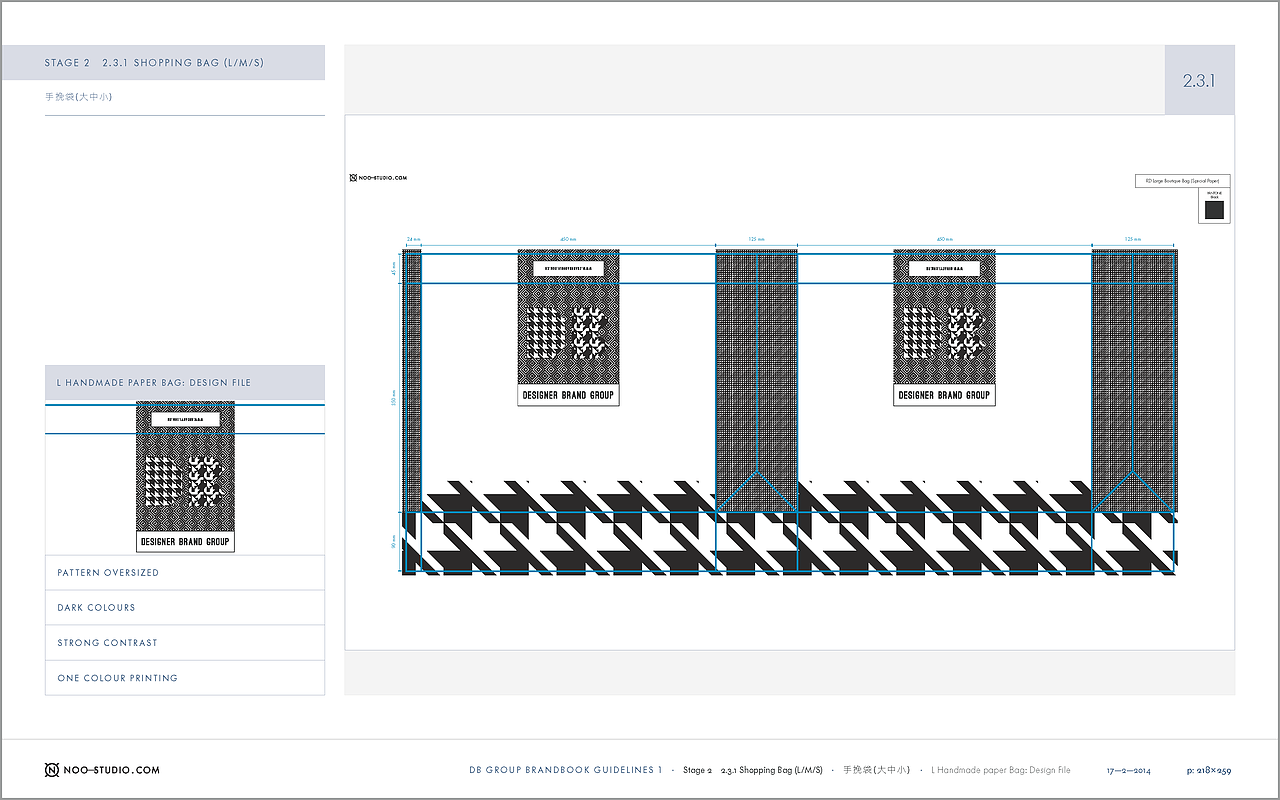Click the L Handmade paper Bag footer breadcrumb
Viewport: 1280px width, 800px height.
click(1000, 770)
